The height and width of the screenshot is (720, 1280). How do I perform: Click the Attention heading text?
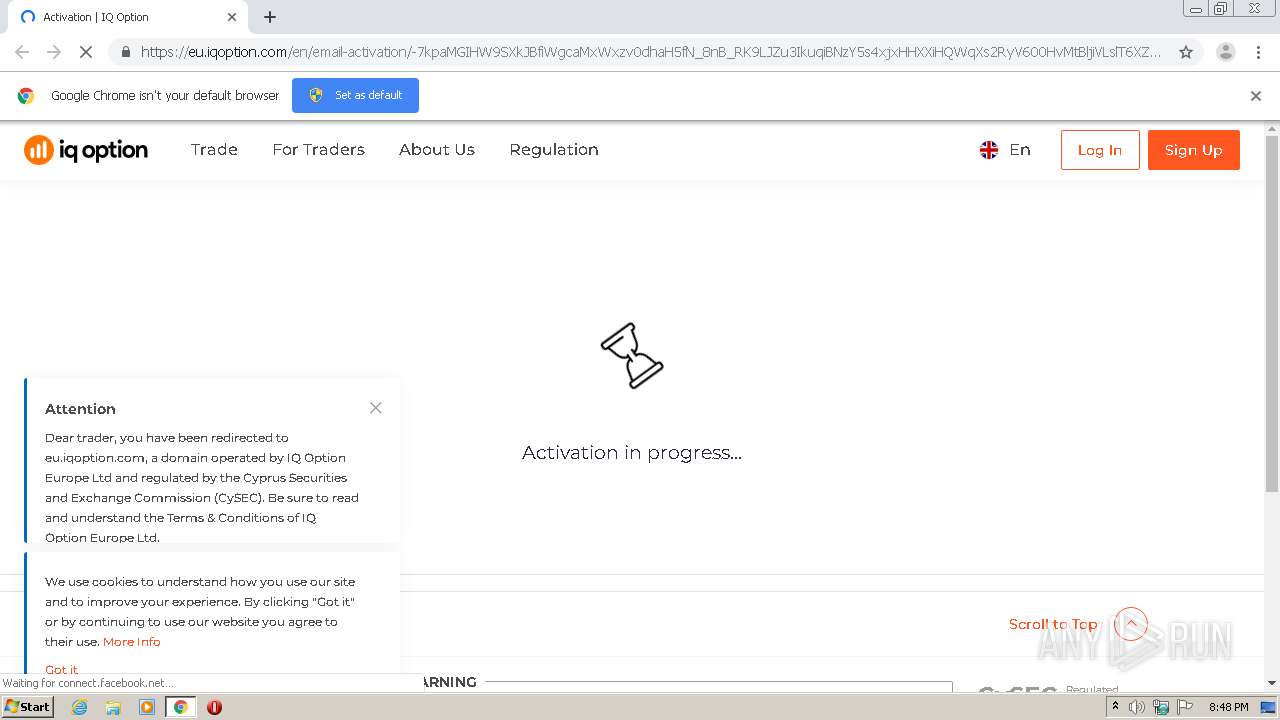pyautogui.click(x=80, y=409)
